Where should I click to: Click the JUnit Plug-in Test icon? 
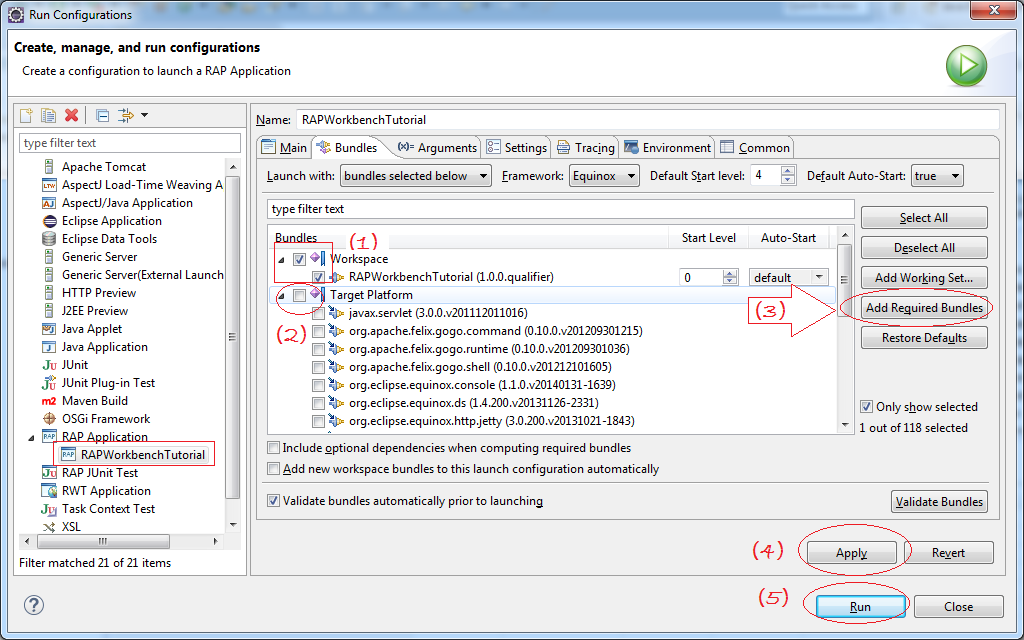pyautogui.click(x=49, y=383)
